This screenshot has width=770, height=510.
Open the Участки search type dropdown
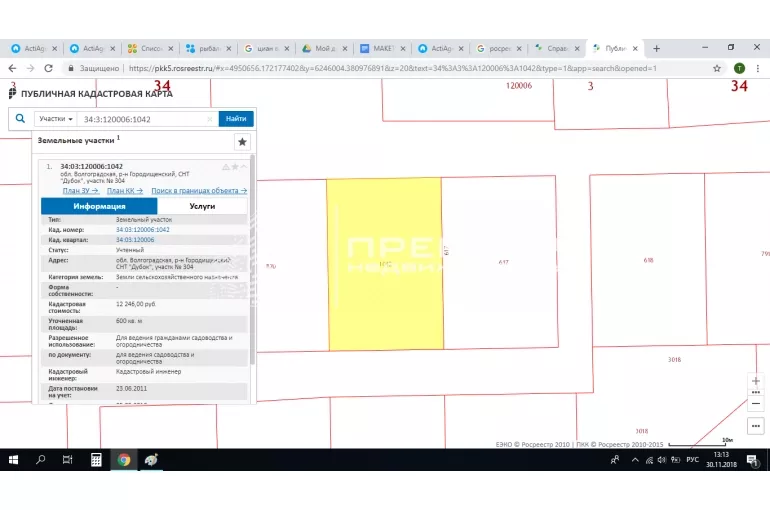pos(56,119)
